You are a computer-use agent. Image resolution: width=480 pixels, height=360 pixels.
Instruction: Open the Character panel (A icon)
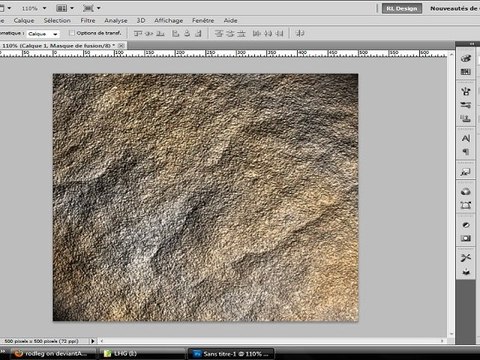tap(466, 138)
